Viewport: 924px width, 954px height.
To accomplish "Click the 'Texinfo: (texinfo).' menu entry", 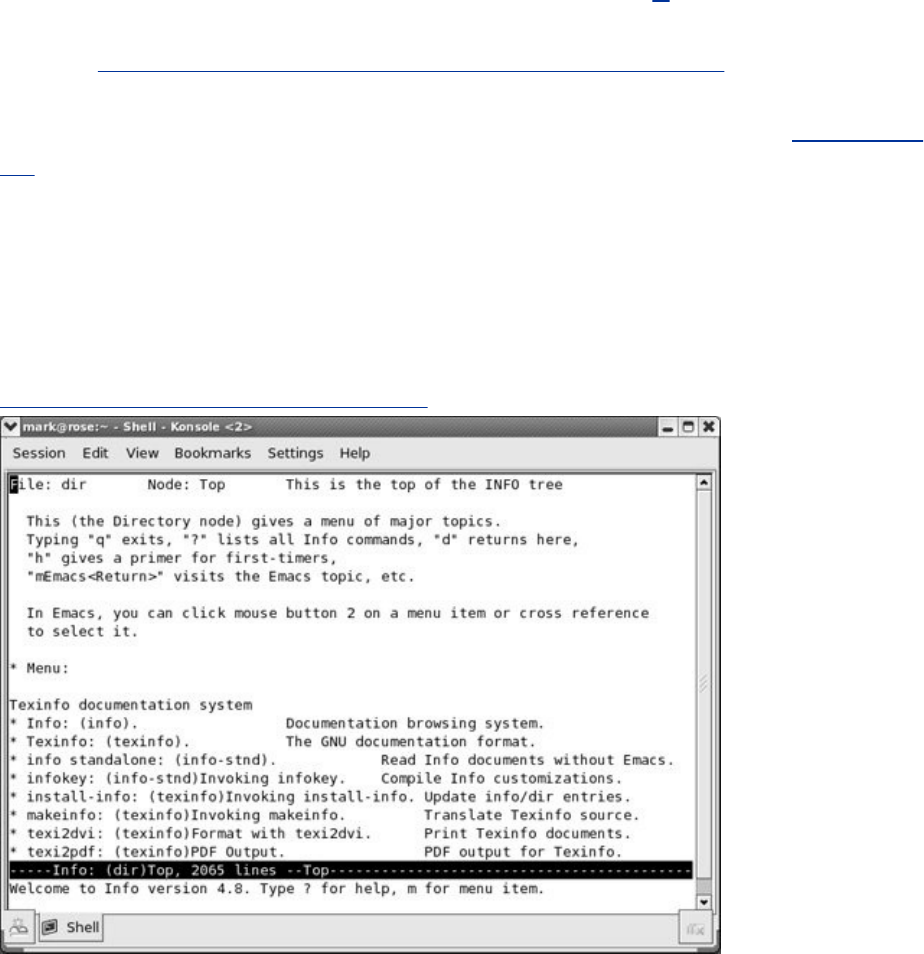I will (100, 742).
